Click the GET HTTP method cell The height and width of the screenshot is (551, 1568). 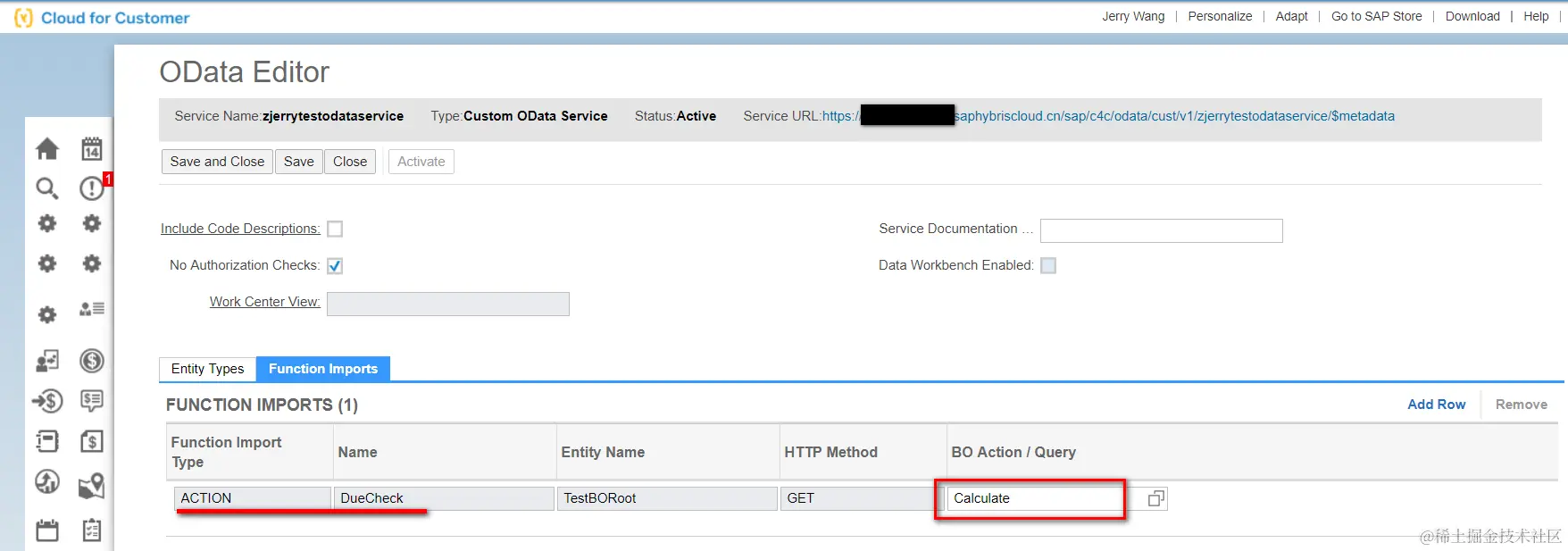[863, 498]
